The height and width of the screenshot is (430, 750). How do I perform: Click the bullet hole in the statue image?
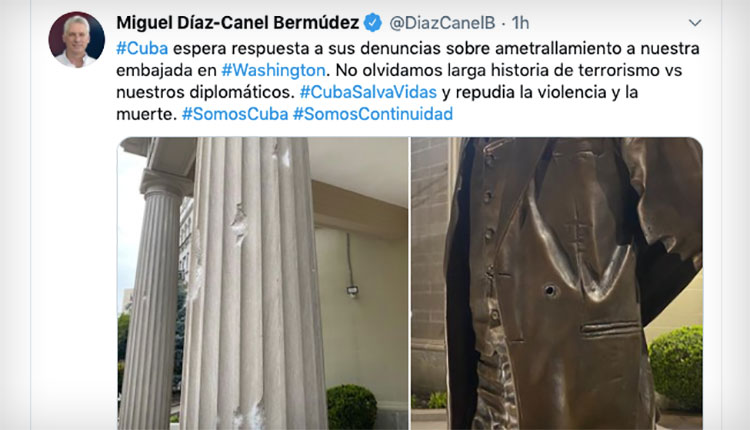tap(551, 290)
